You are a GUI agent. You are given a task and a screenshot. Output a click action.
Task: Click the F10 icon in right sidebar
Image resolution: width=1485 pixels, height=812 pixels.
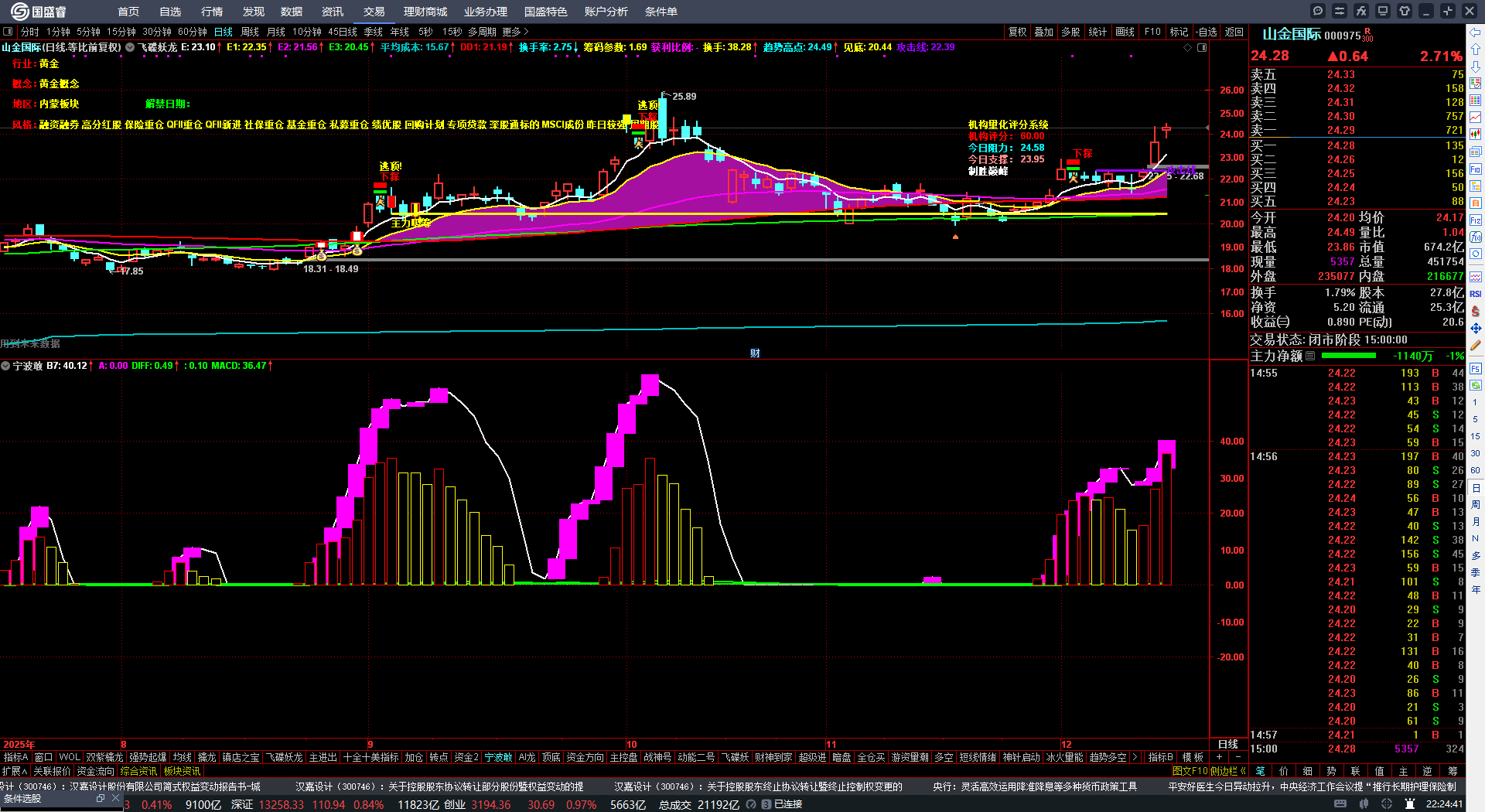(x=1476, y=169)
